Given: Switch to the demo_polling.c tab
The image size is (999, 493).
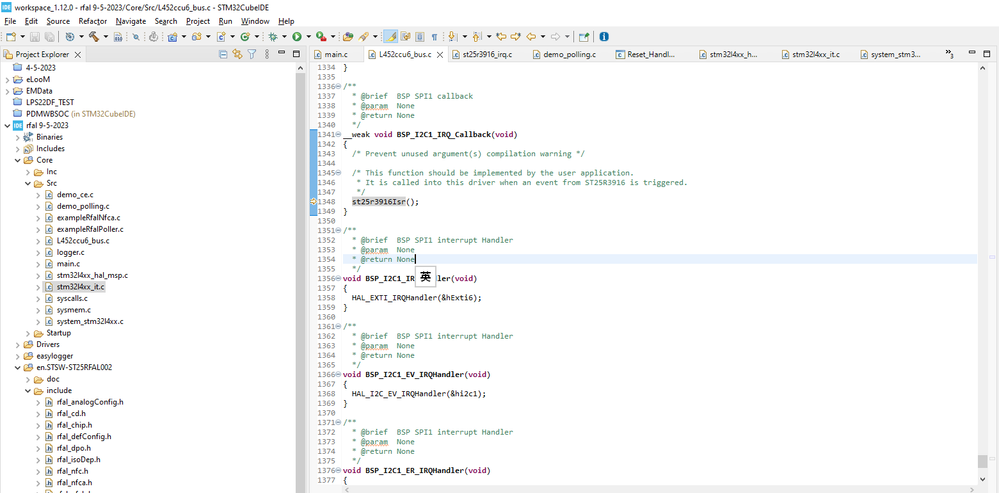Looking at the screenshot, I should (569, 55).
